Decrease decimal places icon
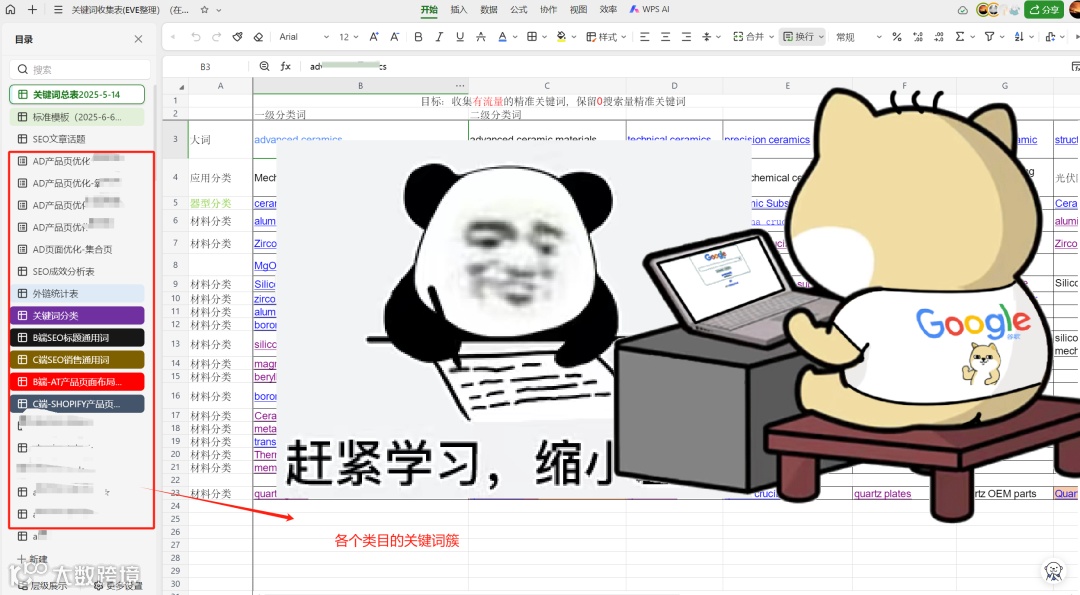This screenshot has width=1080, height=595. [939, 36]
